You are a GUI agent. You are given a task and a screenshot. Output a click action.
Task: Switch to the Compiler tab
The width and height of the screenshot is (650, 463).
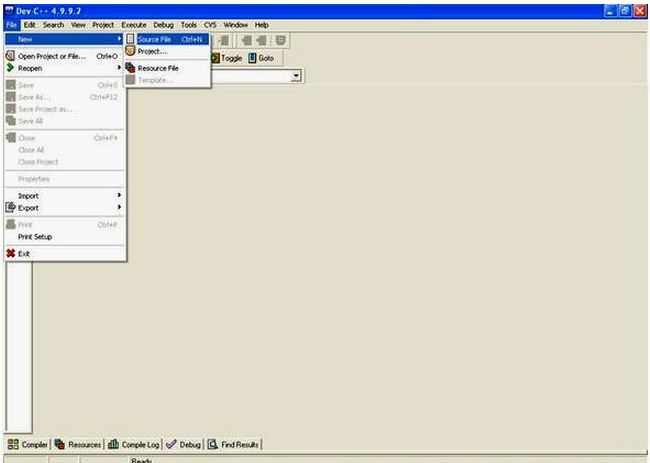click(27, 444)
